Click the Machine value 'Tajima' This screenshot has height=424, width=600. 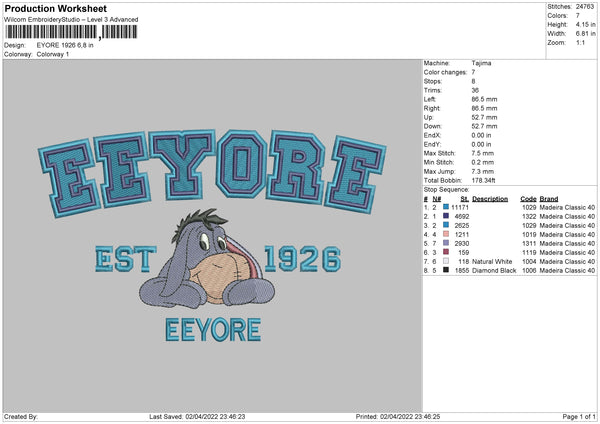tap(481, 63)
